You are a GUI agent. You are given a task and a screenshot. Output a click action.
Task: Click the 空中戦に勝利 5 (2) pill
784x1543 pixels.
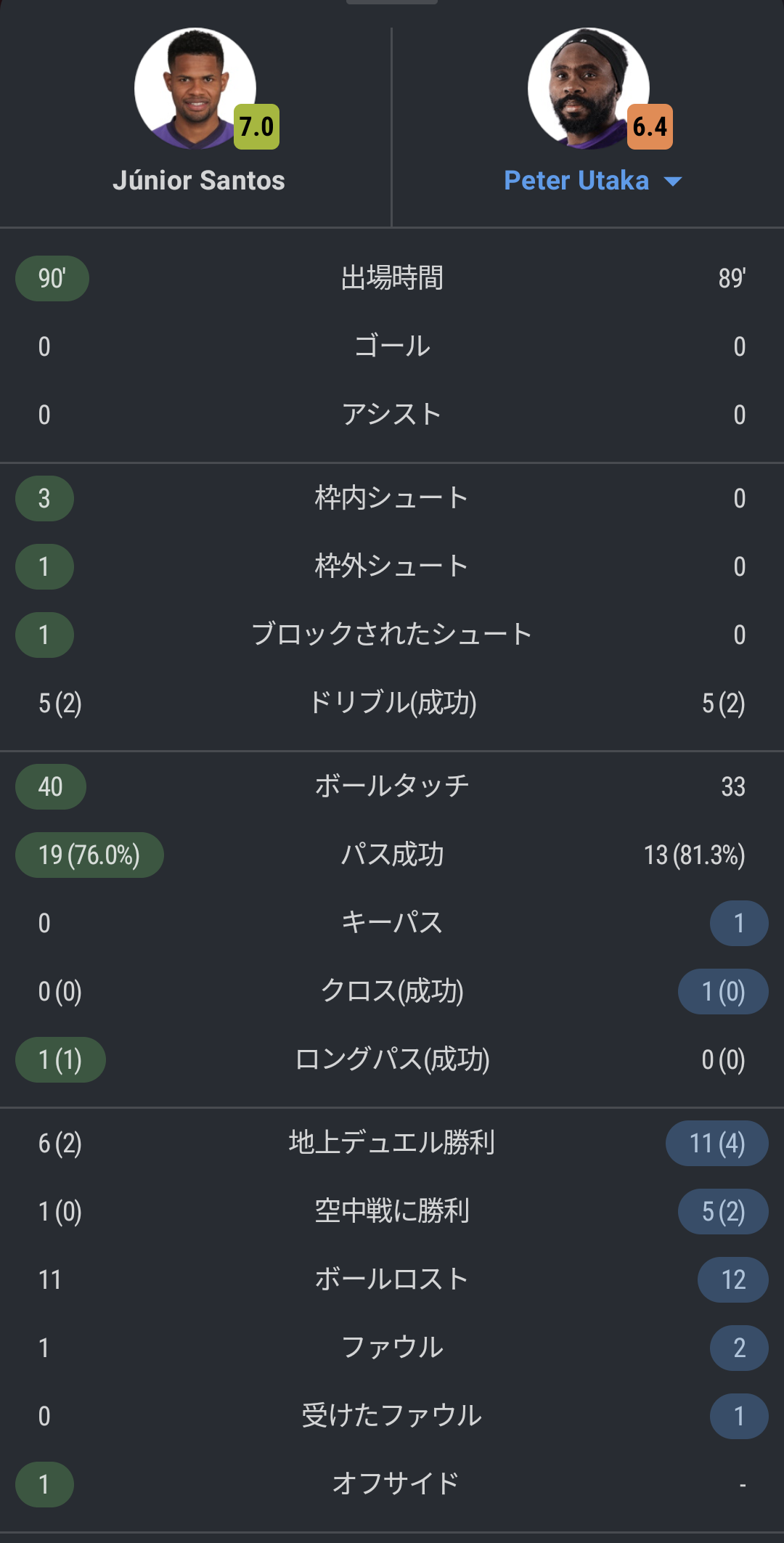click(723, 1211)
